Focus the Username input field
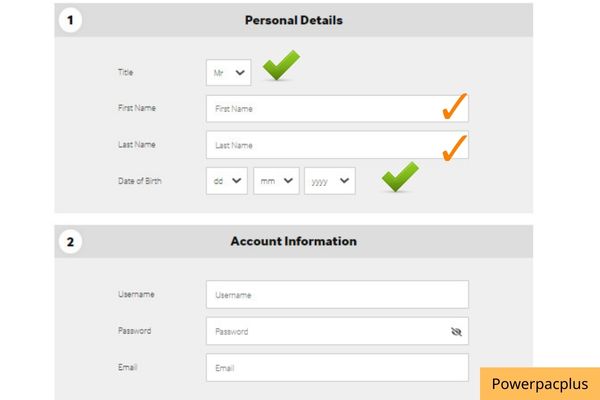This screenshot has height=400, width=600. pyautogui.click(x=337, y=295)
